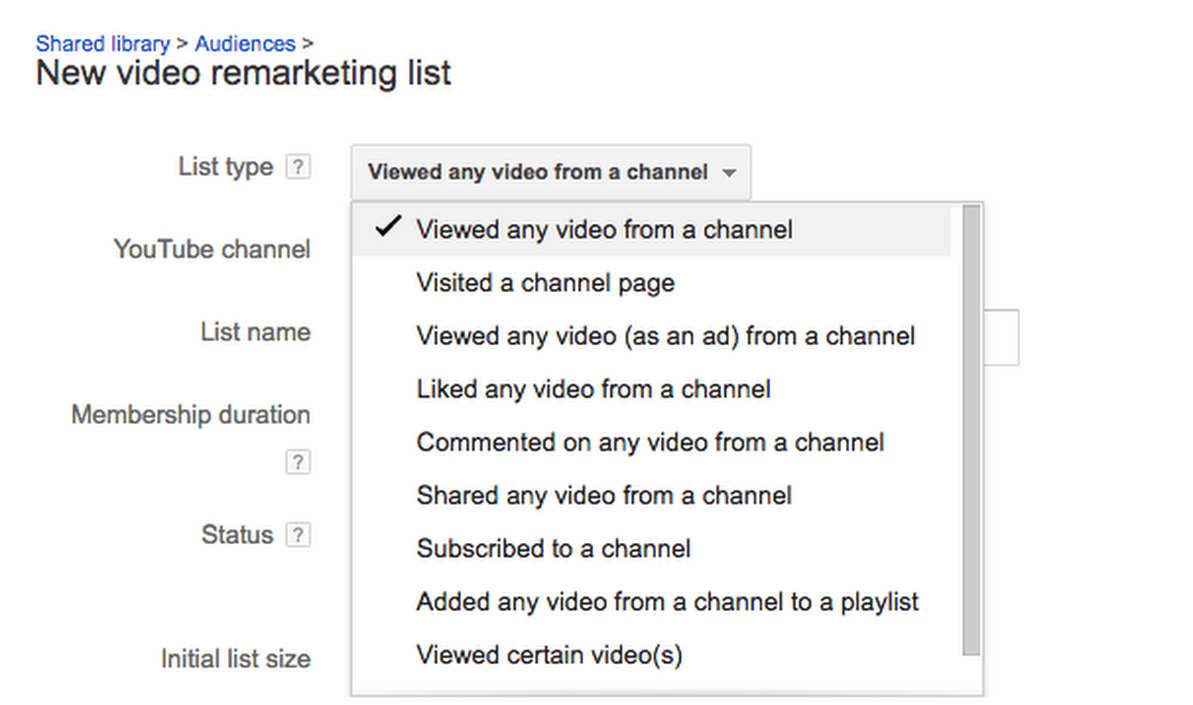Select Viewed any video (as an ad) option
The width and height of the screenshot is (1193, 705).
pos(665,336)
